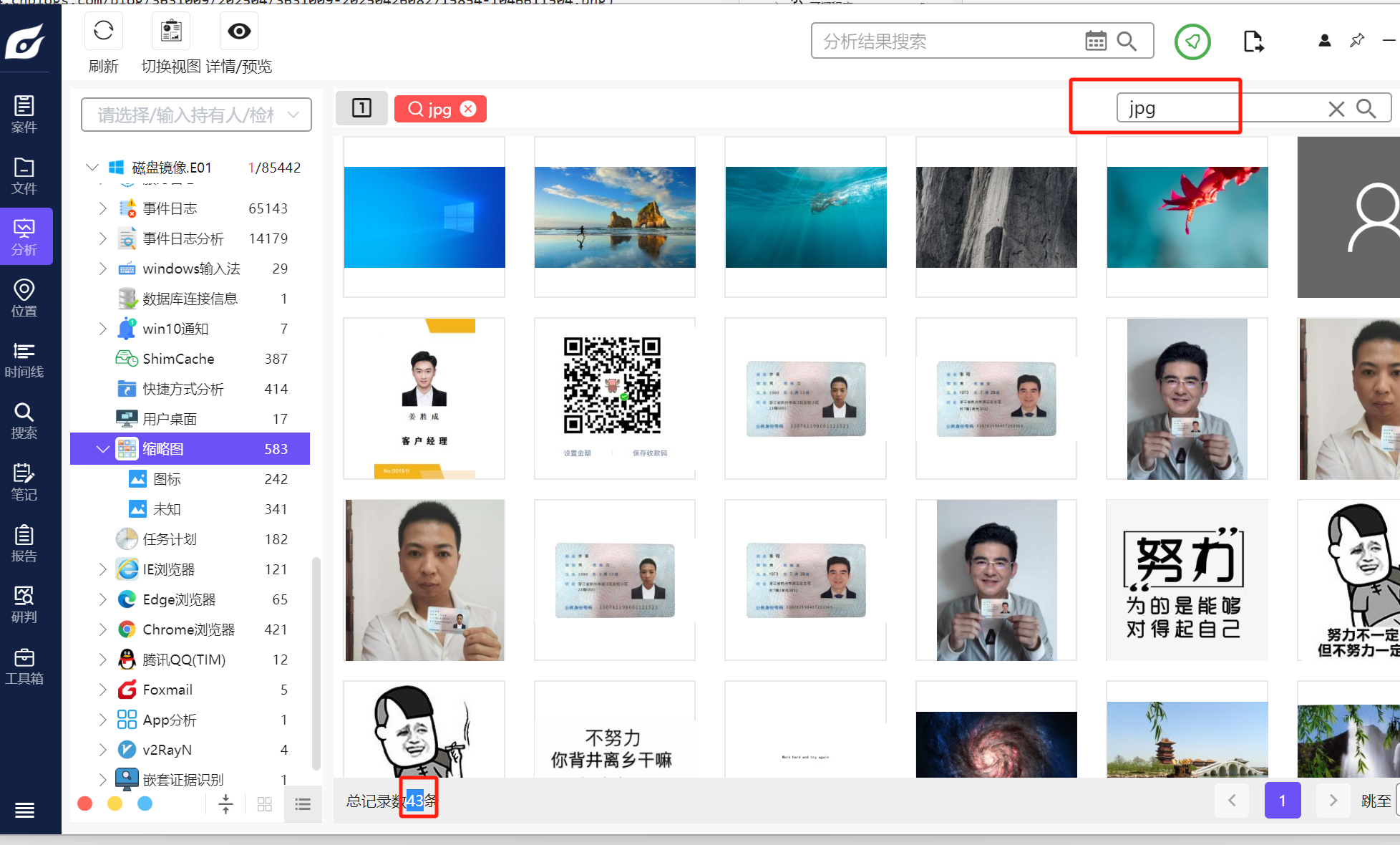The image size is (1400, 845).
Task: Open the calendar date filter icon
Action: (1095, 41)
